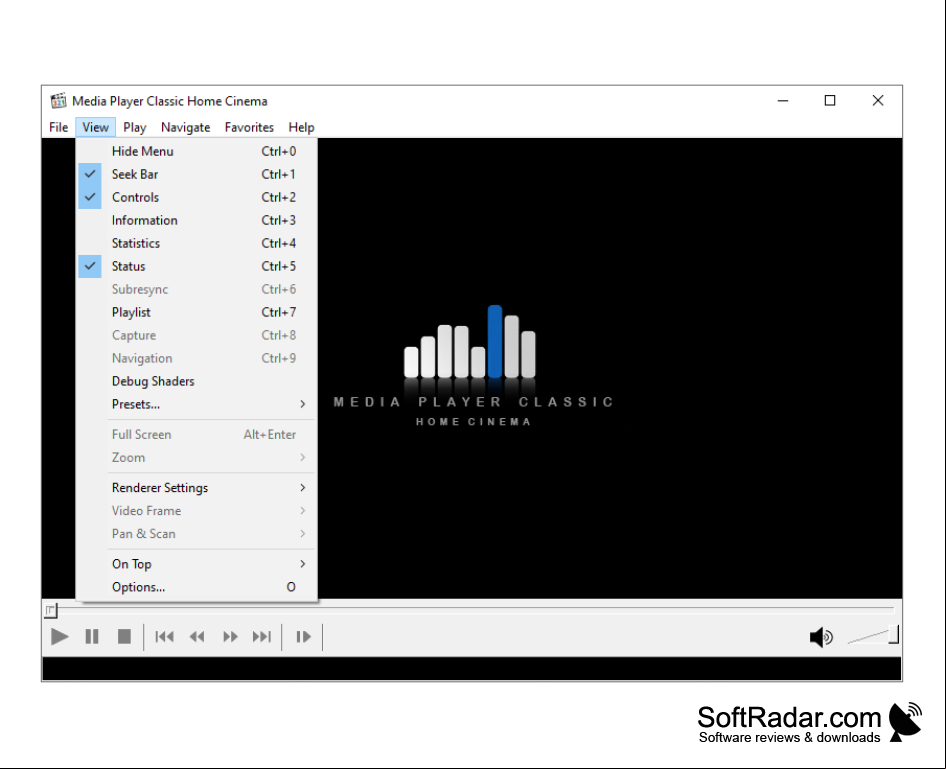Toggle the greyed Subresync entry
Image resolution: width=946 pixels, height=769 pixels.
(197, 290)
